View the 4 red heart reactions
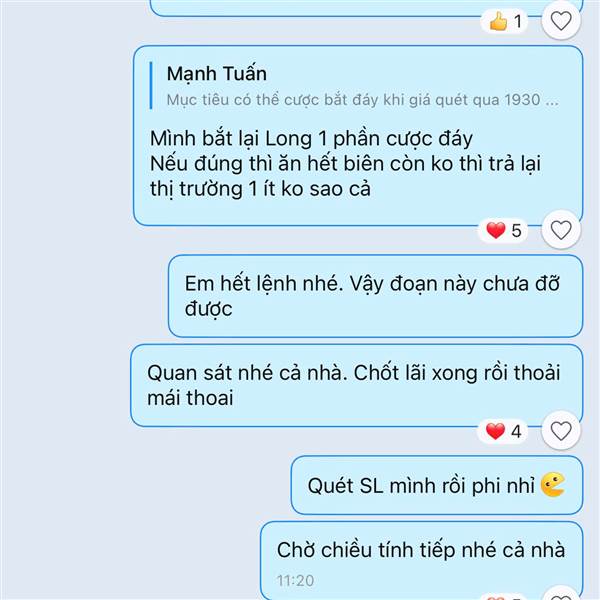600x600 pixels. (504, 431)
